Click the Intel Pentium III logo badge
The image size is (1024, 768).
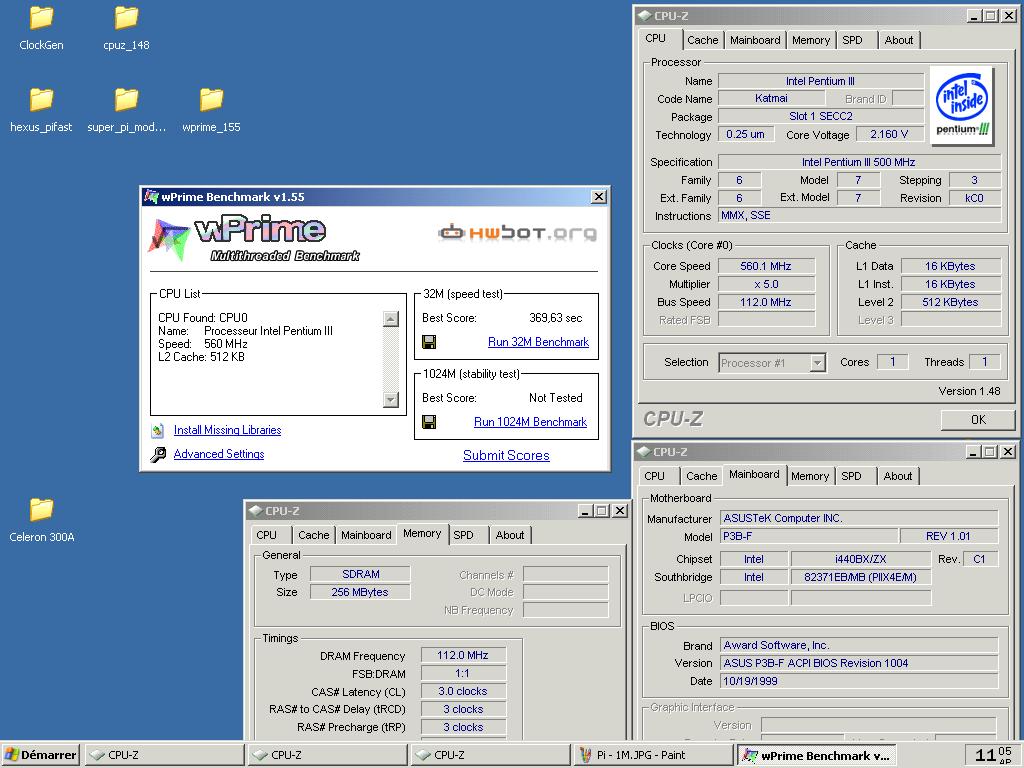[x=963, y=104]
